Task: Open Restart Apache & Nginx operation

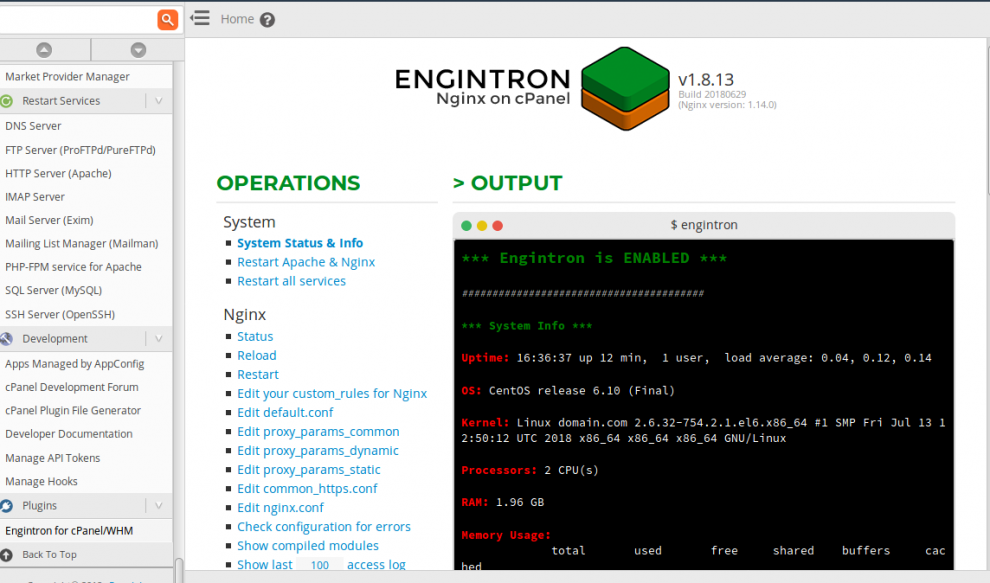Action: click(x=306, y=261)
